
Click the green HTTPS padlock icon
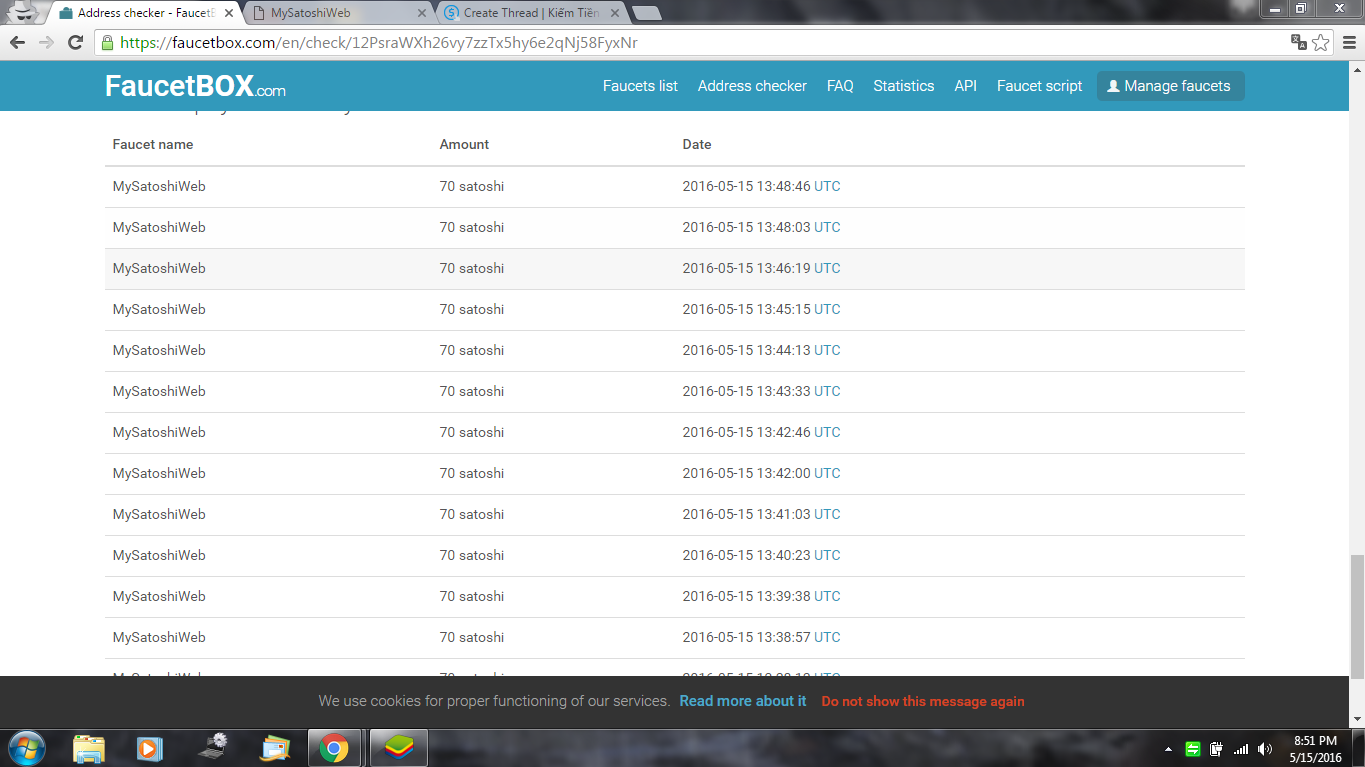(108, 43)
